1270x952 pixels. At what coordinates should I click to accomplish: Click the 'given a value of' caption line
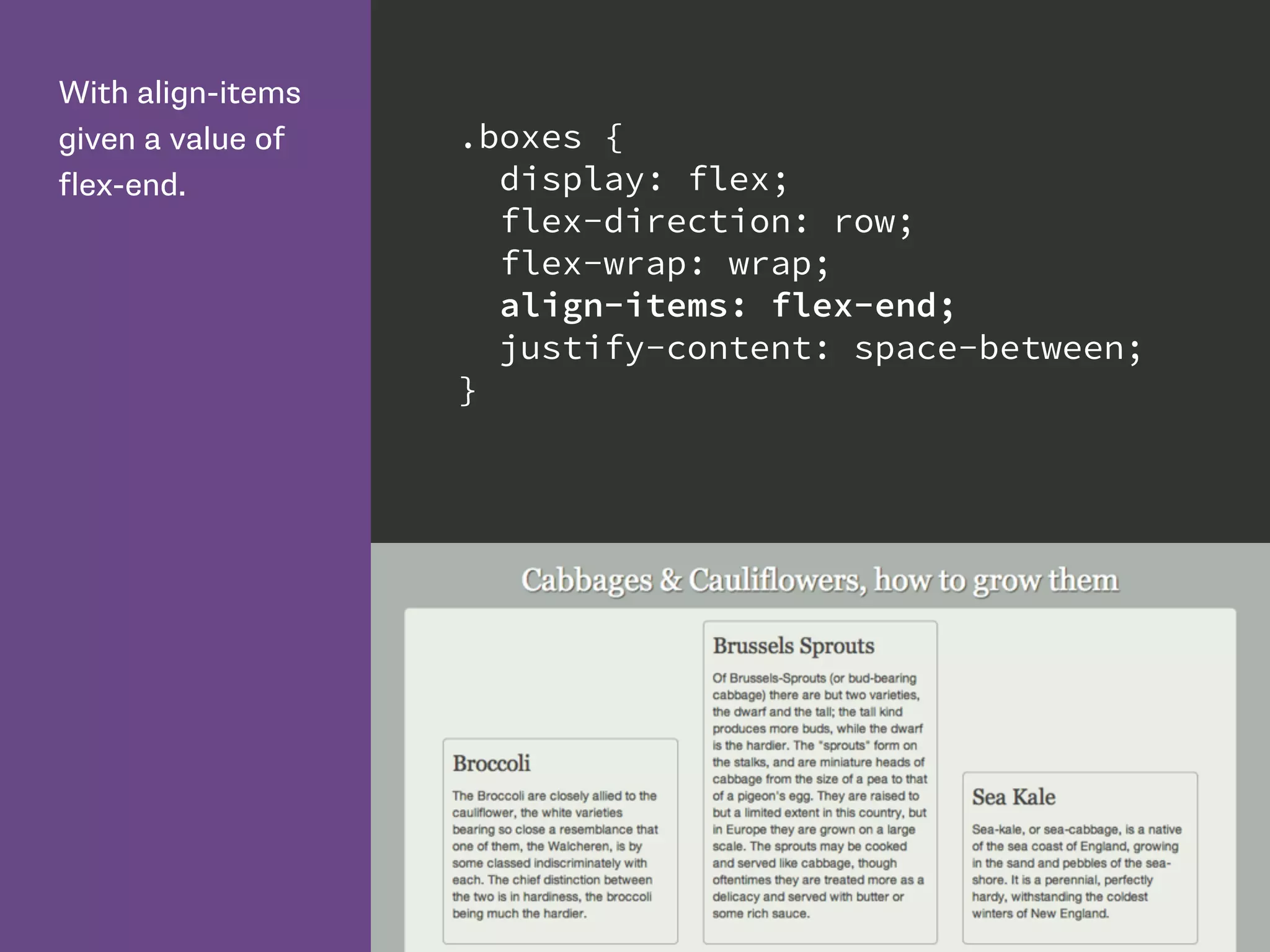[x=171, y=139]
